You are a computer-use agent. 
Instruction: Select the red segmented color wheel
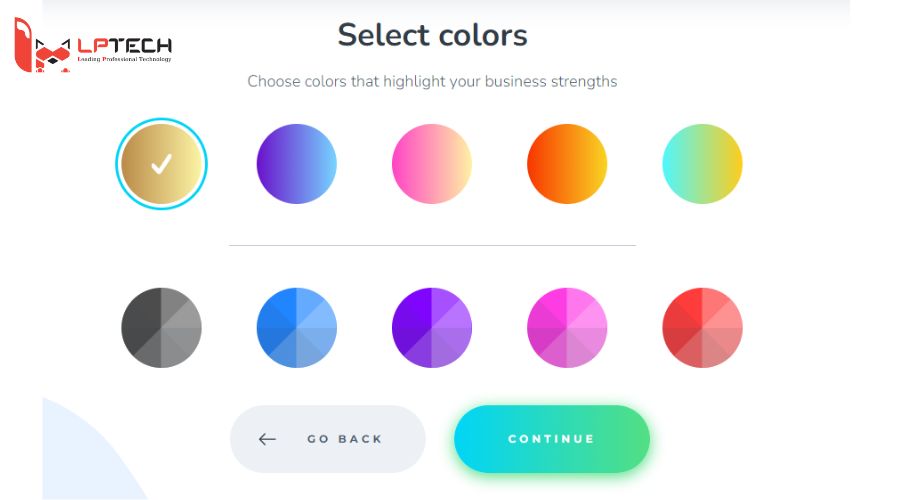tap(702, 328)
